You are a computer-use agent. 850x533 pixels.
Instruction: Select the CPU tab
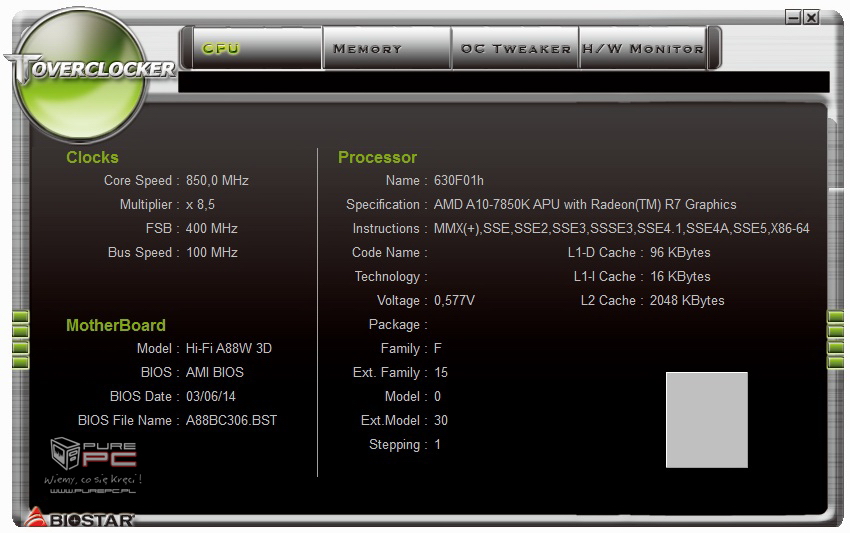pyautogui.click(x=250, y=48)
